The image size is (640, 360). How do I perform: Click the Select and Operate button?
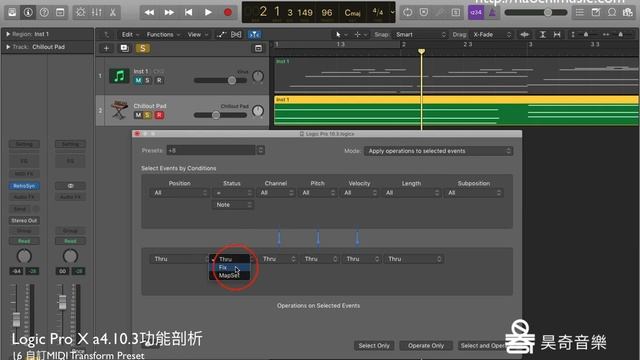484,346
